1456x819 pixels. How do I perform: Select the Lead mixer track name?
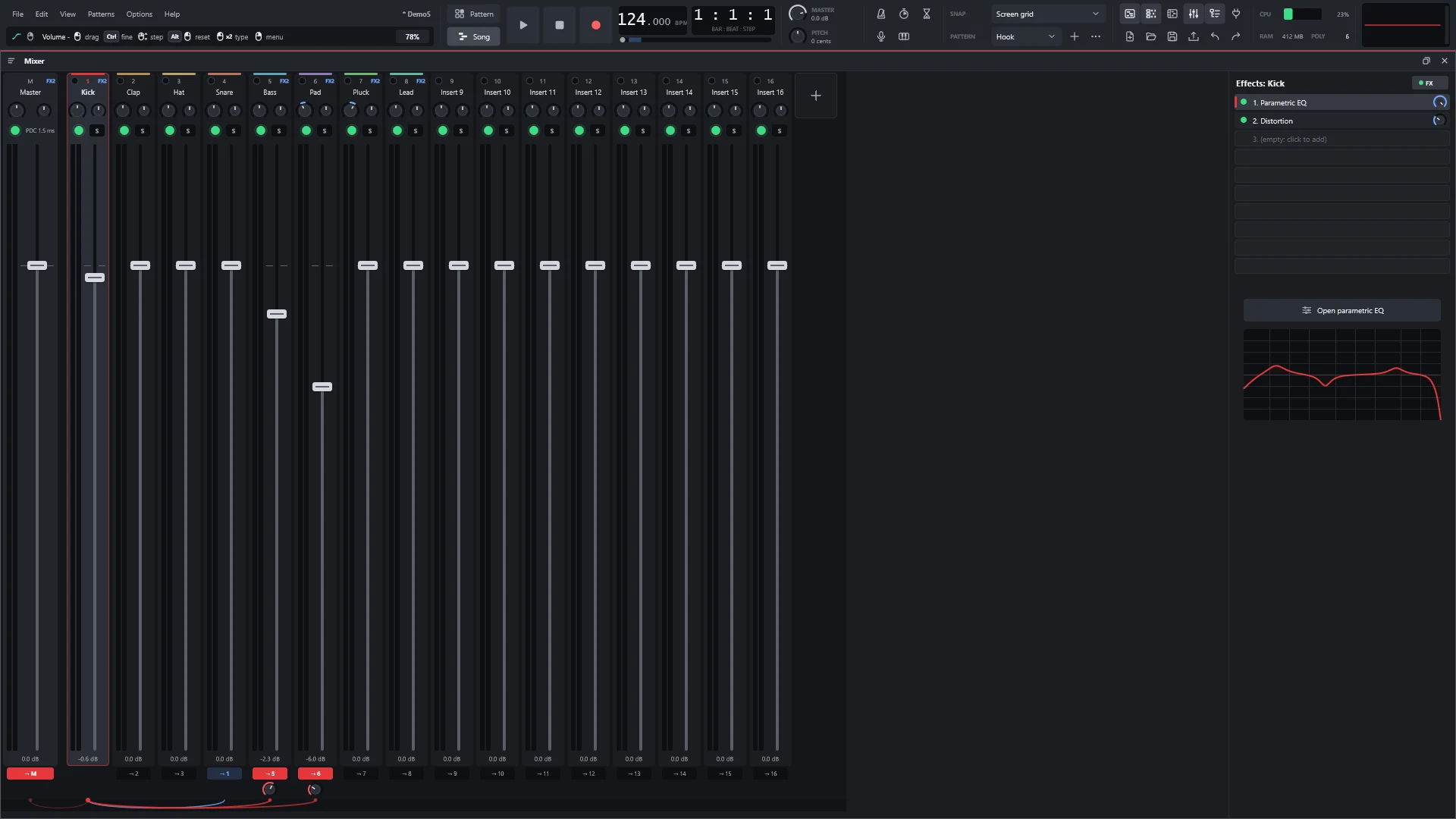point(406,93)
